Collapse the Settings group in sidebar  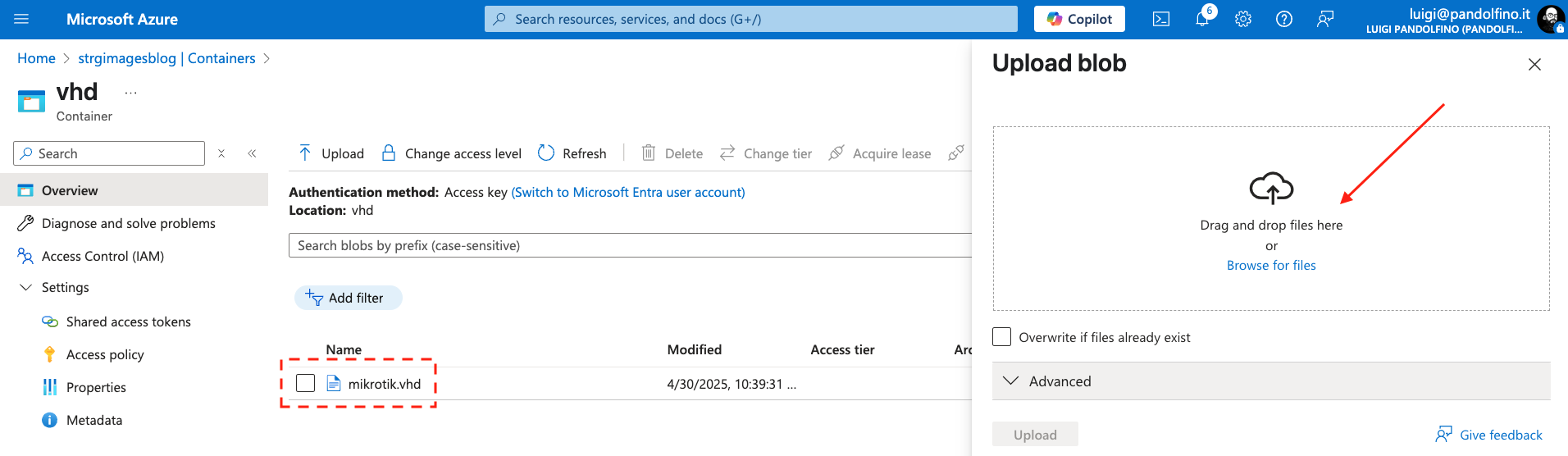point(25,288)
